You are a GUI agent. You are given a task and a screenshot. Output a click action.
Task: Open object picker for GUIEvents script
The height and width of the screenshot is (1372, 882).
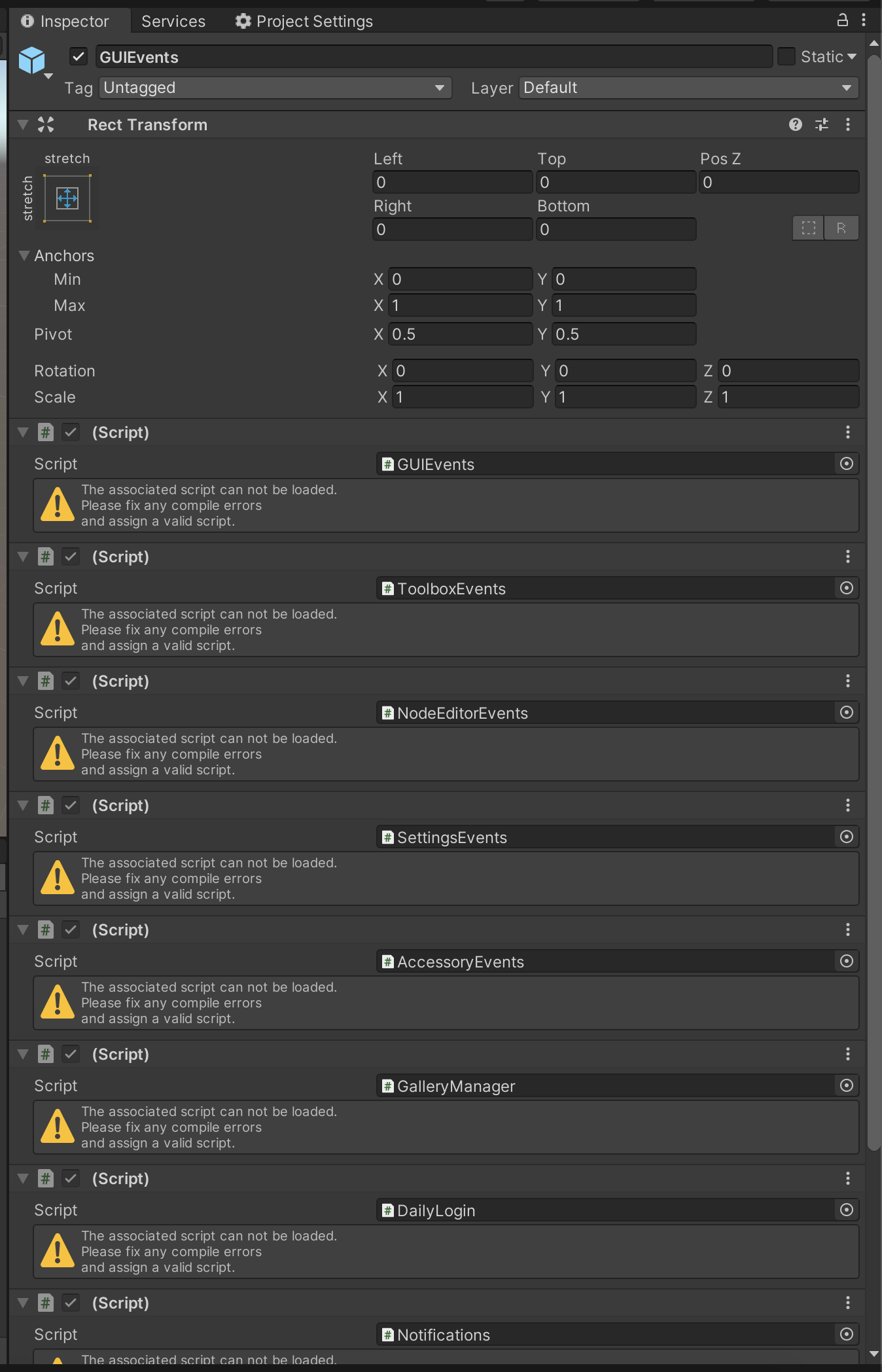tap(847, 464)
